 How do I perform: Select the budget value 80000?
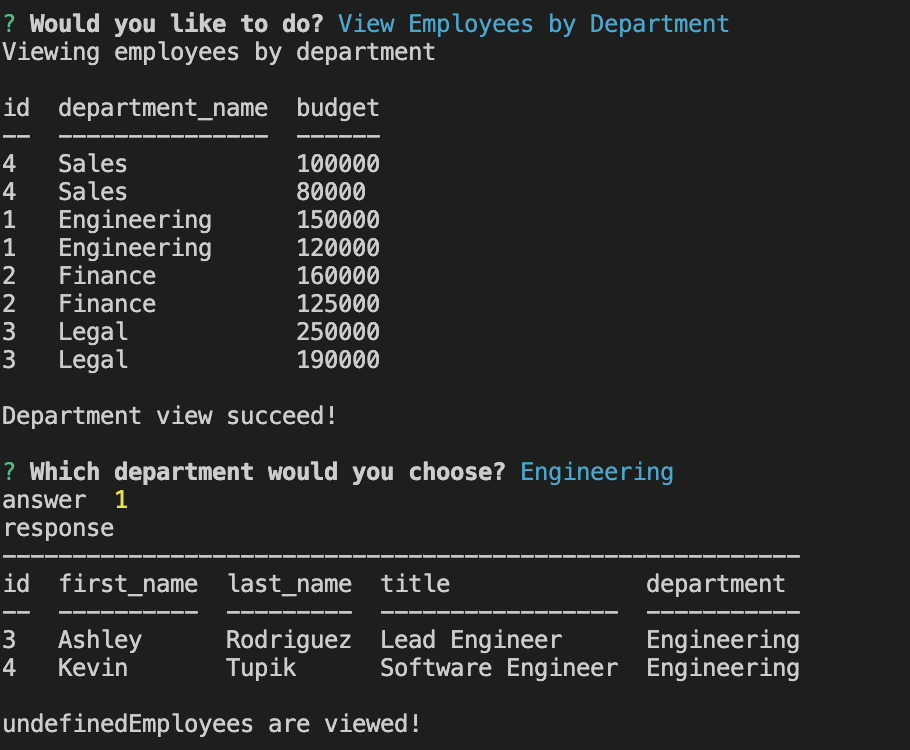[x=331, y=192]
